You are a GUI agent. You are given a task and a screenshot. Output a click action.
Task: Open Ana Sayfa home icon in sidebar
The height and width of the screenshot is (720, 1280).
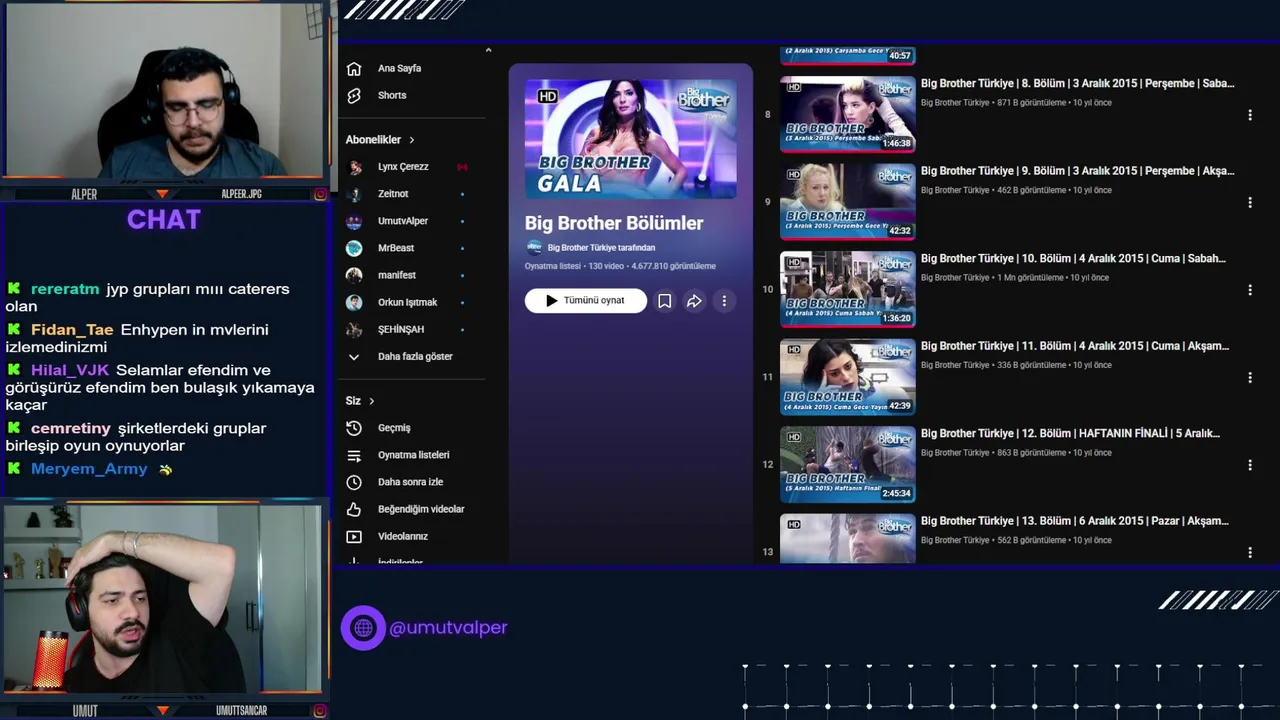click(354, 69)
